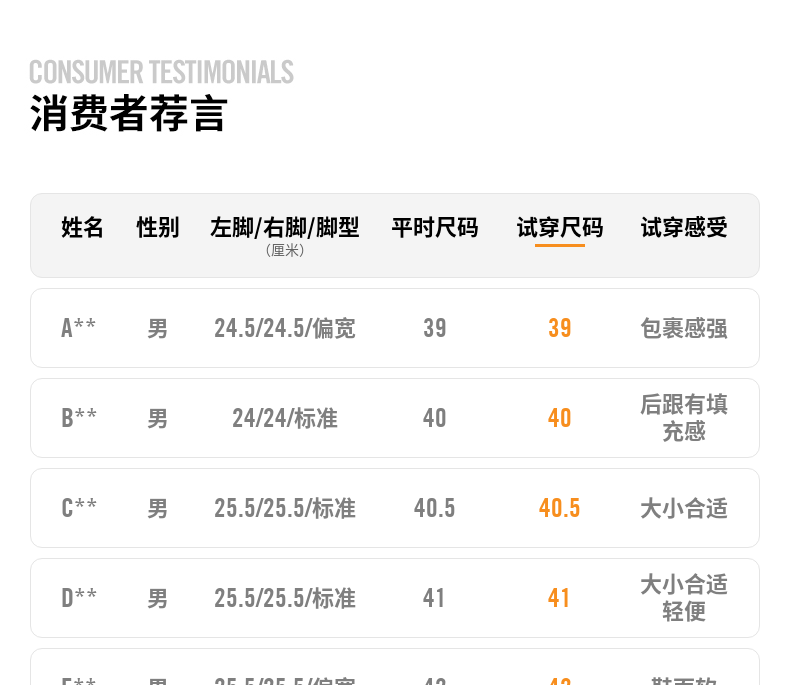Screen dimensions: 790x685
Task: Select the name "A**" in first row
Action: [79, 328]
